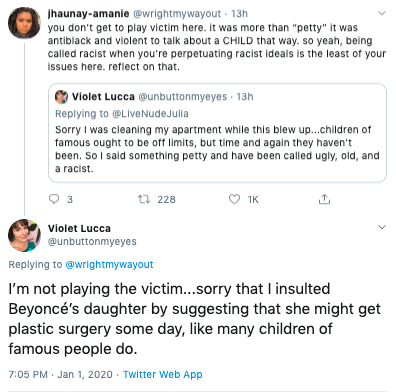The height and width of the screenshot is (392, 396).
Task: Retweet jhaunay-amanie's tweet with the retweet icon
Action: click(x=144, y=199)
